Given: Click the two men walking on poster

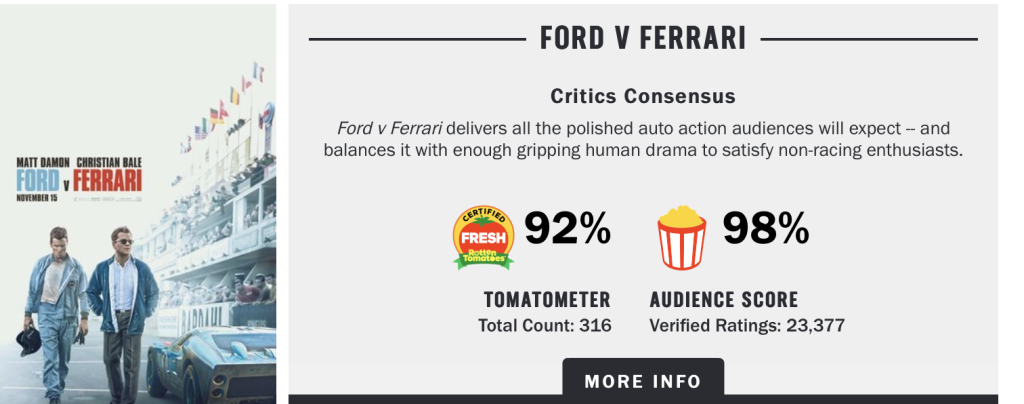Looking at the screenshot, I should click(x=88, y=300).
